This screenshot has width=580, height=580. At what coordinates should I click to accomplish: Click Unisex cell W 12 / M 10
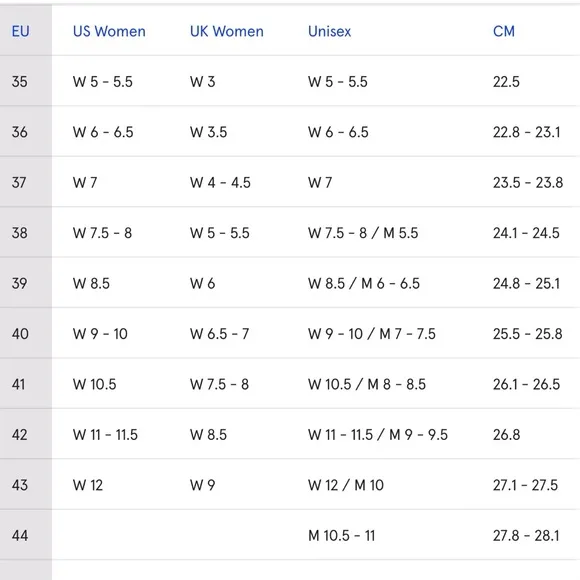click(x=346, y=485)
